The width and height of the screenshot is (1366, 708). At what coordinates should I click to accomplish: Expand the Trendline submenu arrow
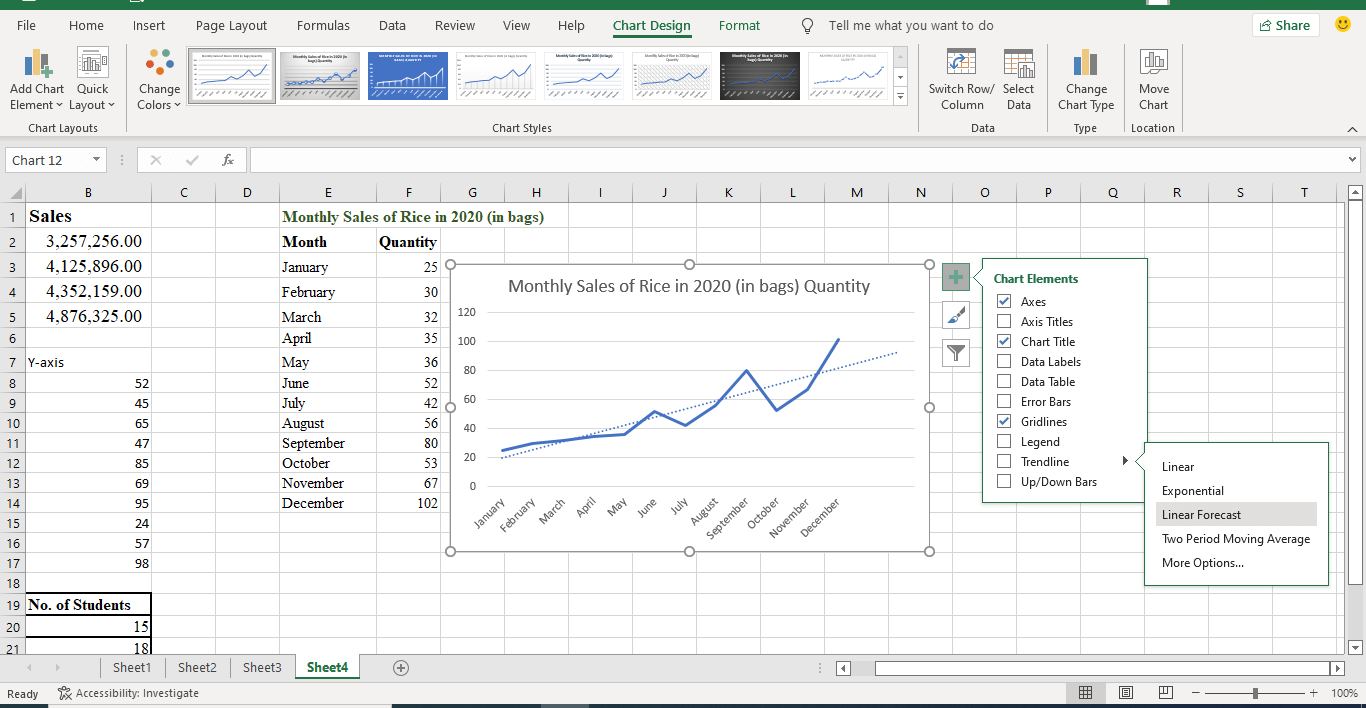pos(1124,461)
